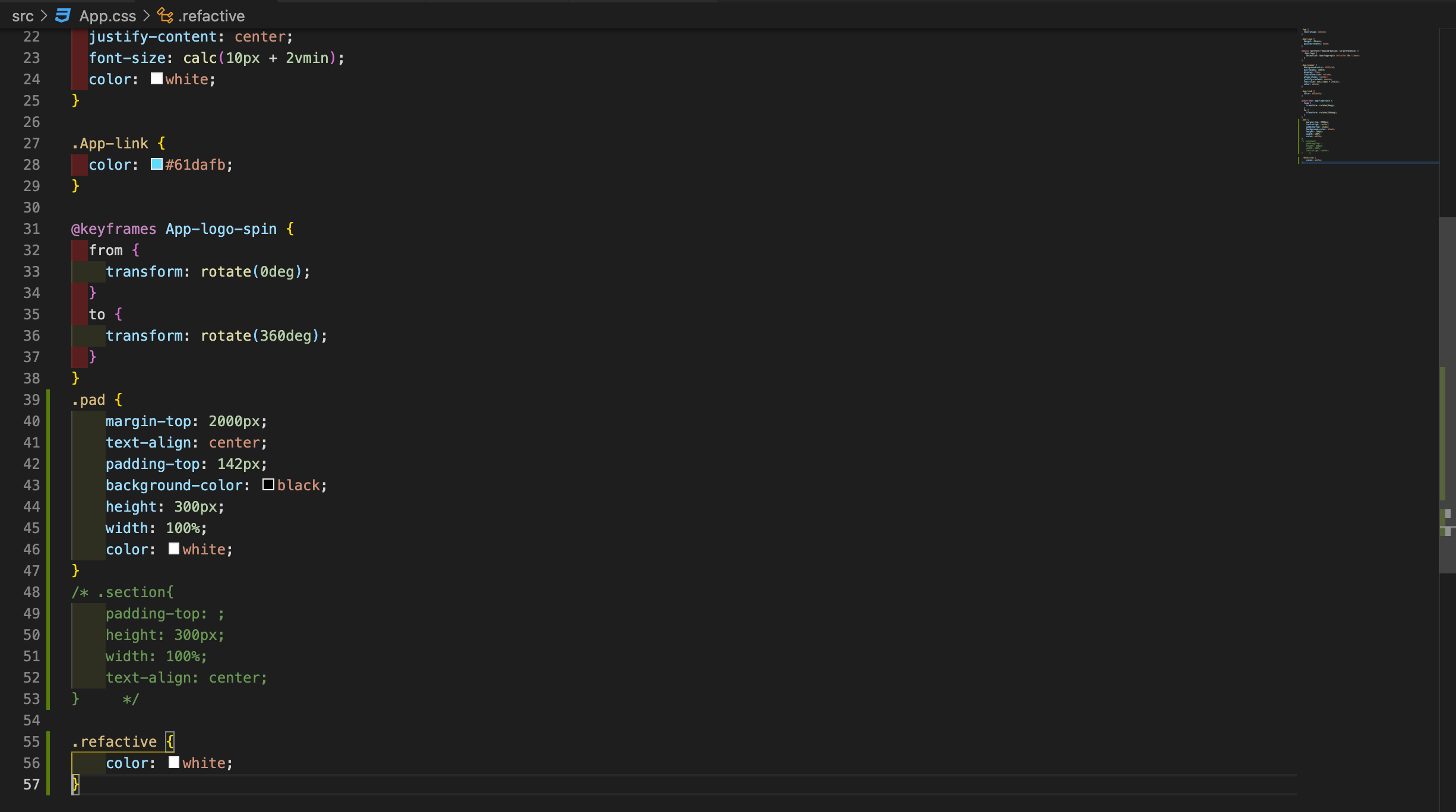Screen dimensions: 1456x812
Task: Click the minimap code overview
Action: tap(1367, 95)
